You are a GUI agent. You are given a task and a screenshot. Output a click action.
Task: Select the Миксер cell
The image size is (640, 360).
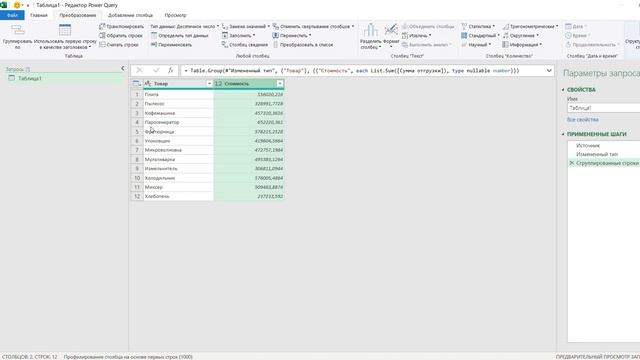point(178,187)
